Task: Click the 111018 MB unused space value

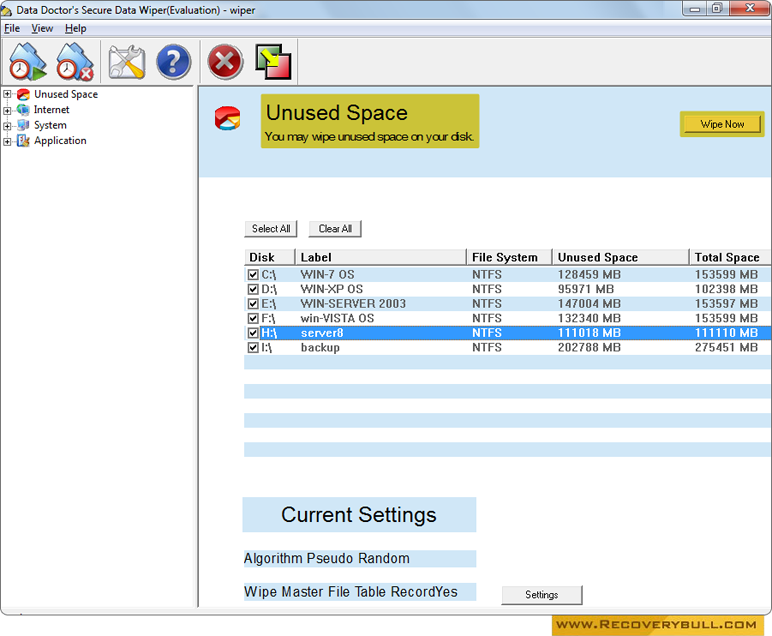Action: (x=589, y=333)
